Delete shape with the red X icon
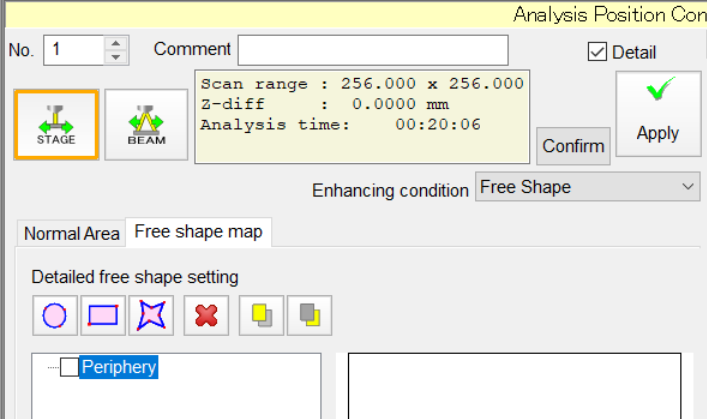 coord(206,315)
